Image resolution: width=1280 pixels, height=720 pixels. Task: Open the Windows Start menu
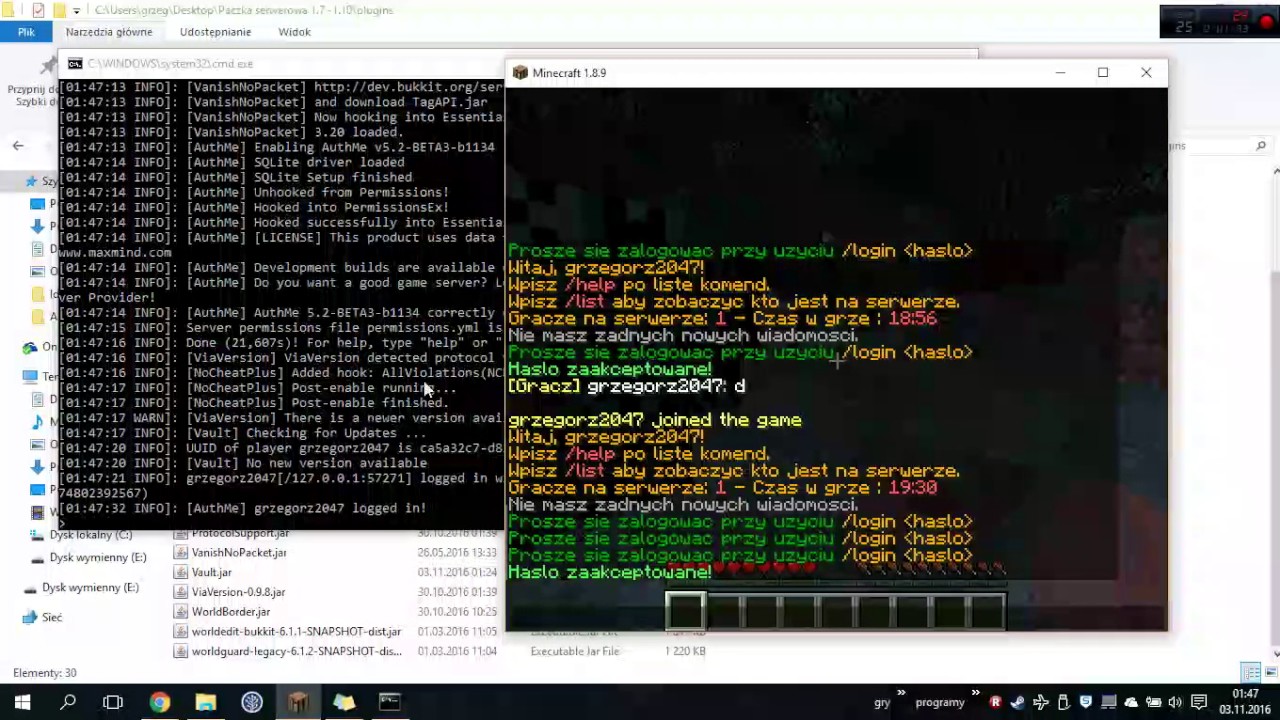coord(22,702)
